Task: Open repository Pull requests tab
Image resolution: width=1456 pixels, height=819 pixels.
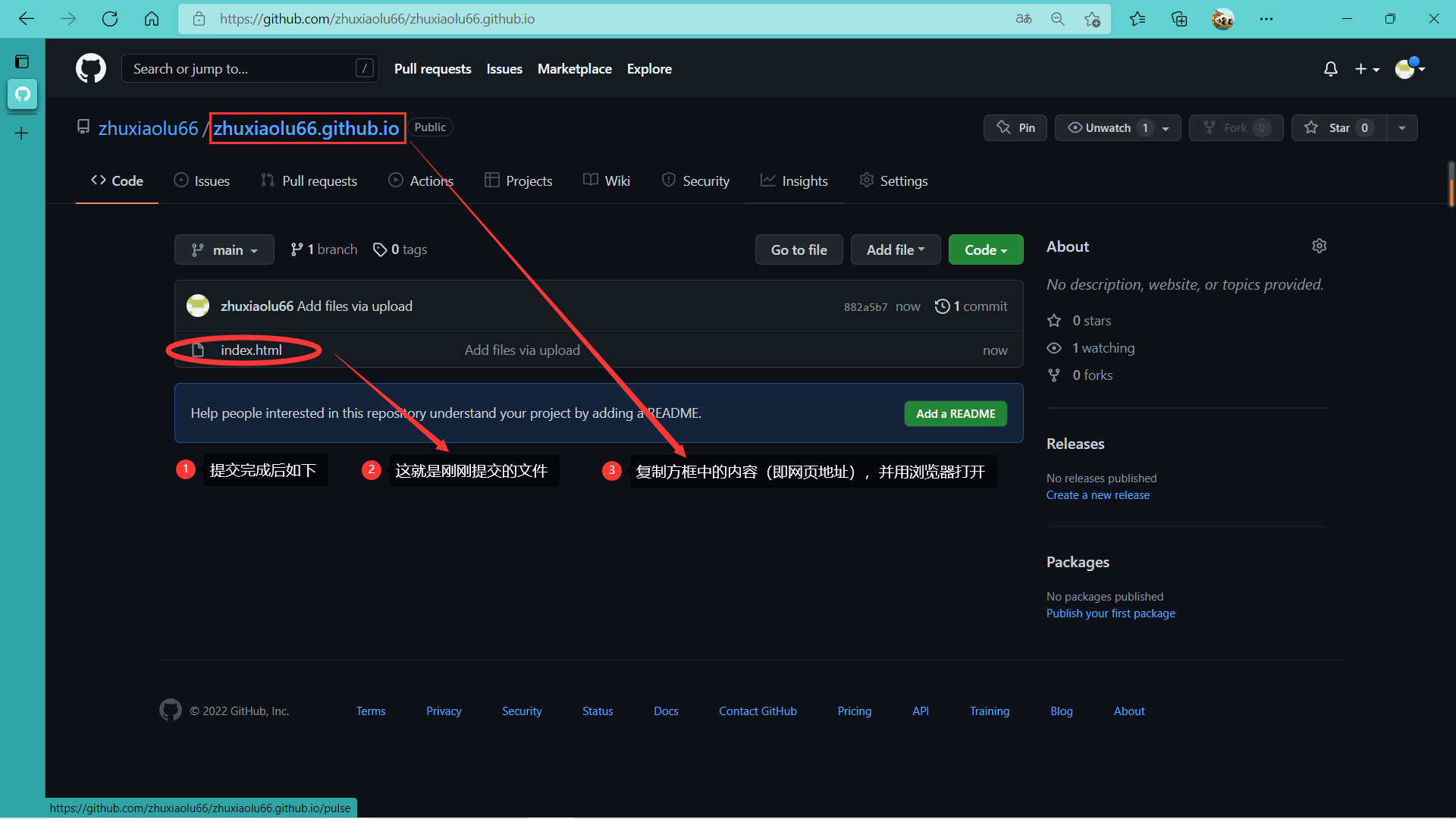Action: click(309, 180)
